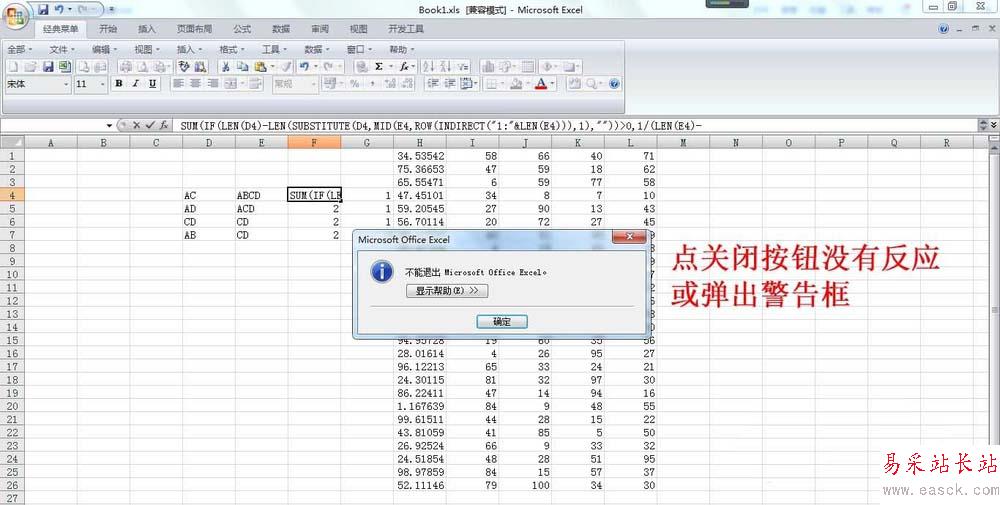Click cell H1 value 34.53542
The image size is (1000, 505).
click(420, 156)
